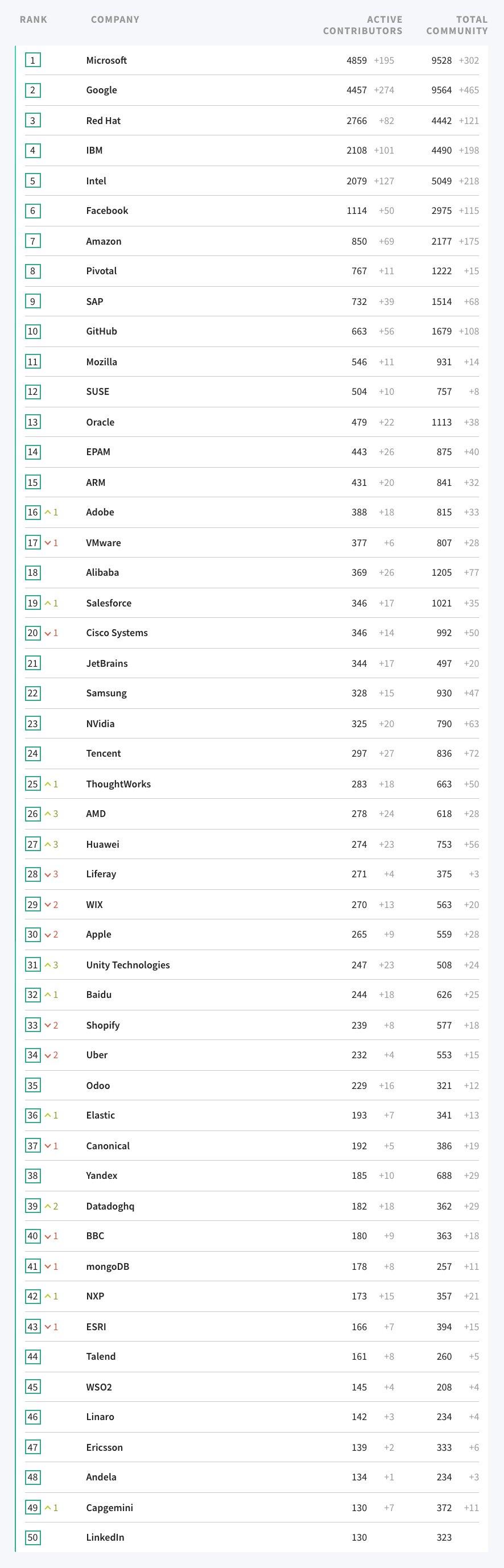Image resolution: width=504 pixels, height=1568 pixels.
Task: Click the green up arrow beside Adobe
Action: pyautogui.click(x=47, y=513)
